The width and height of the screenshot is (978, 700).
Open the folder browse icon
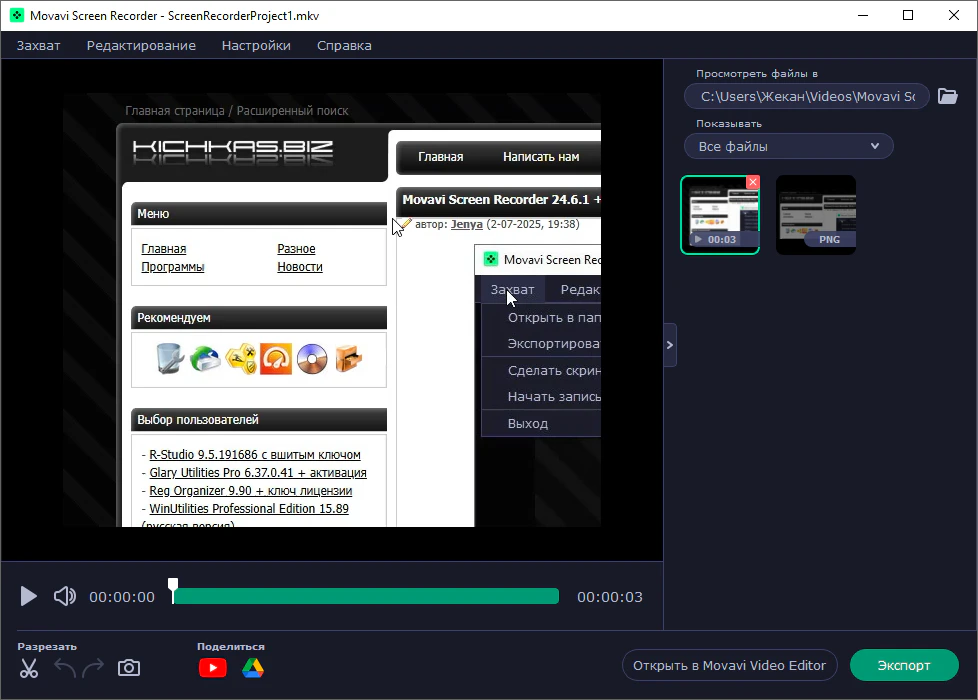click(x=947, y=96)
